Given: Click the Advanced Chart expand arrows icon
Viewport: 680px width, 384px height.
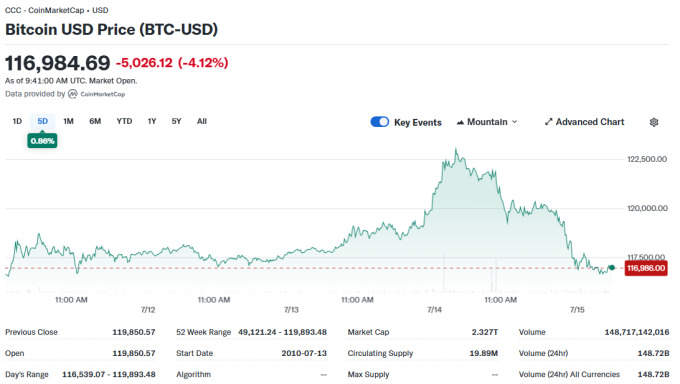Looking at the screenshot, I should 548,122.
